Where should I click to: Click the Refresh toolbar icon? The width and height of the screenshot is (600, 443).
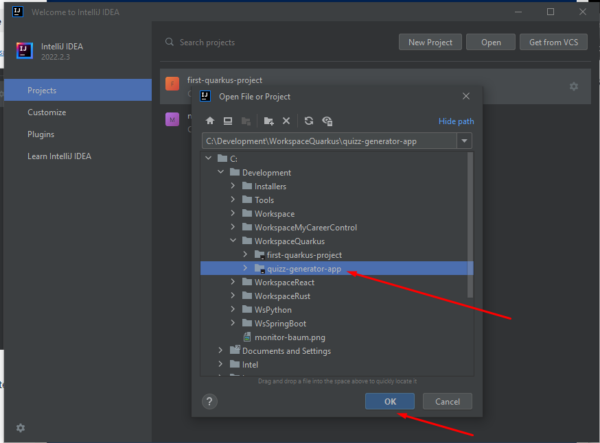click(309, 121)
